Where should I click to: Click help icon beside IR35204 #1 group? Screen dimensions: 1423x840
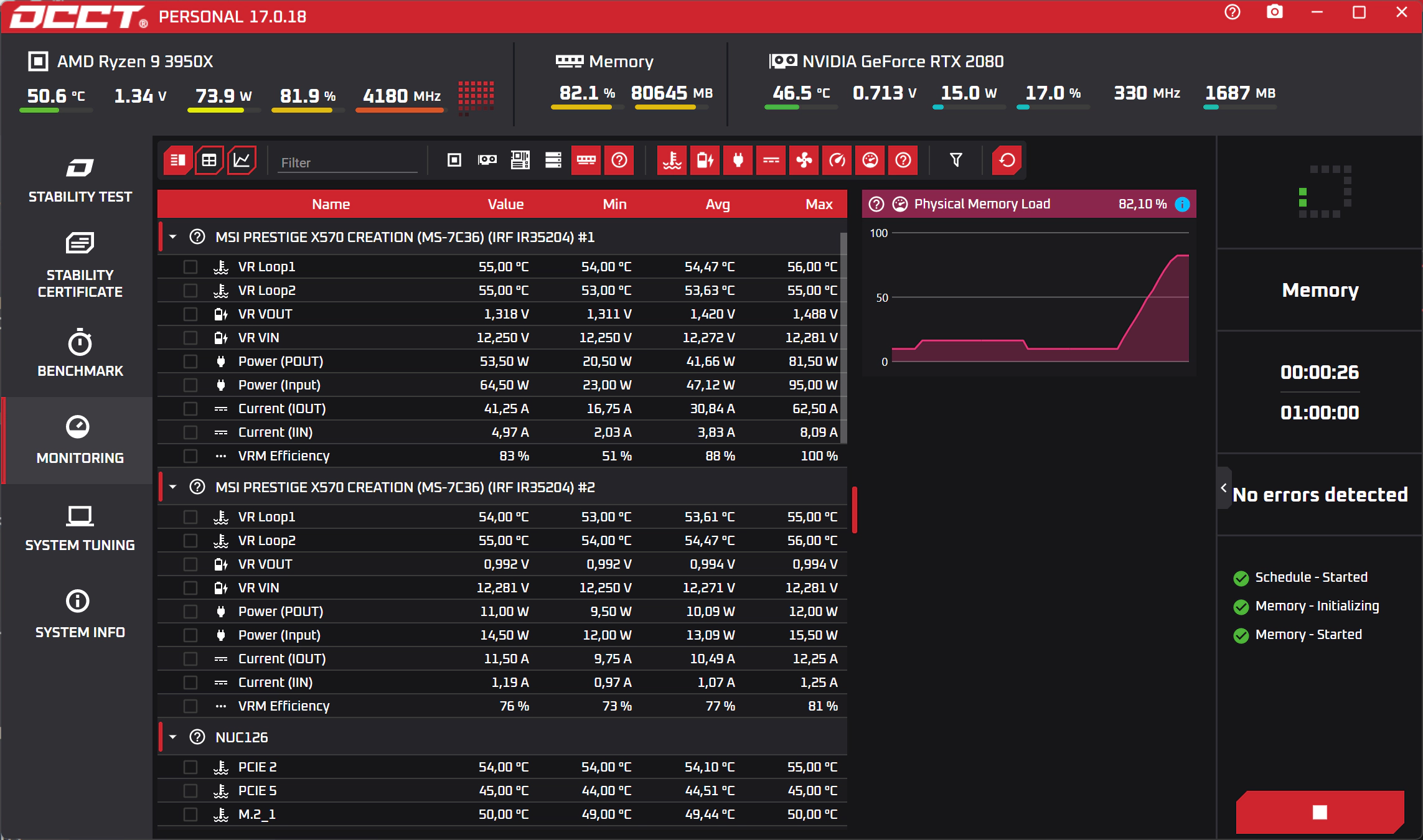tap(197, 237)
